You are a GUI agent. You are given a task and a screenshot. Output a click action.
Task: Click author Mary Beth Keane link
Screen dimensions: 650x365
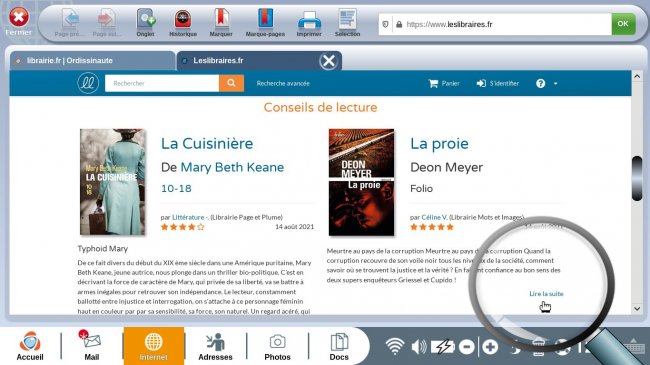pyautogui.click(x=232, y=167)
